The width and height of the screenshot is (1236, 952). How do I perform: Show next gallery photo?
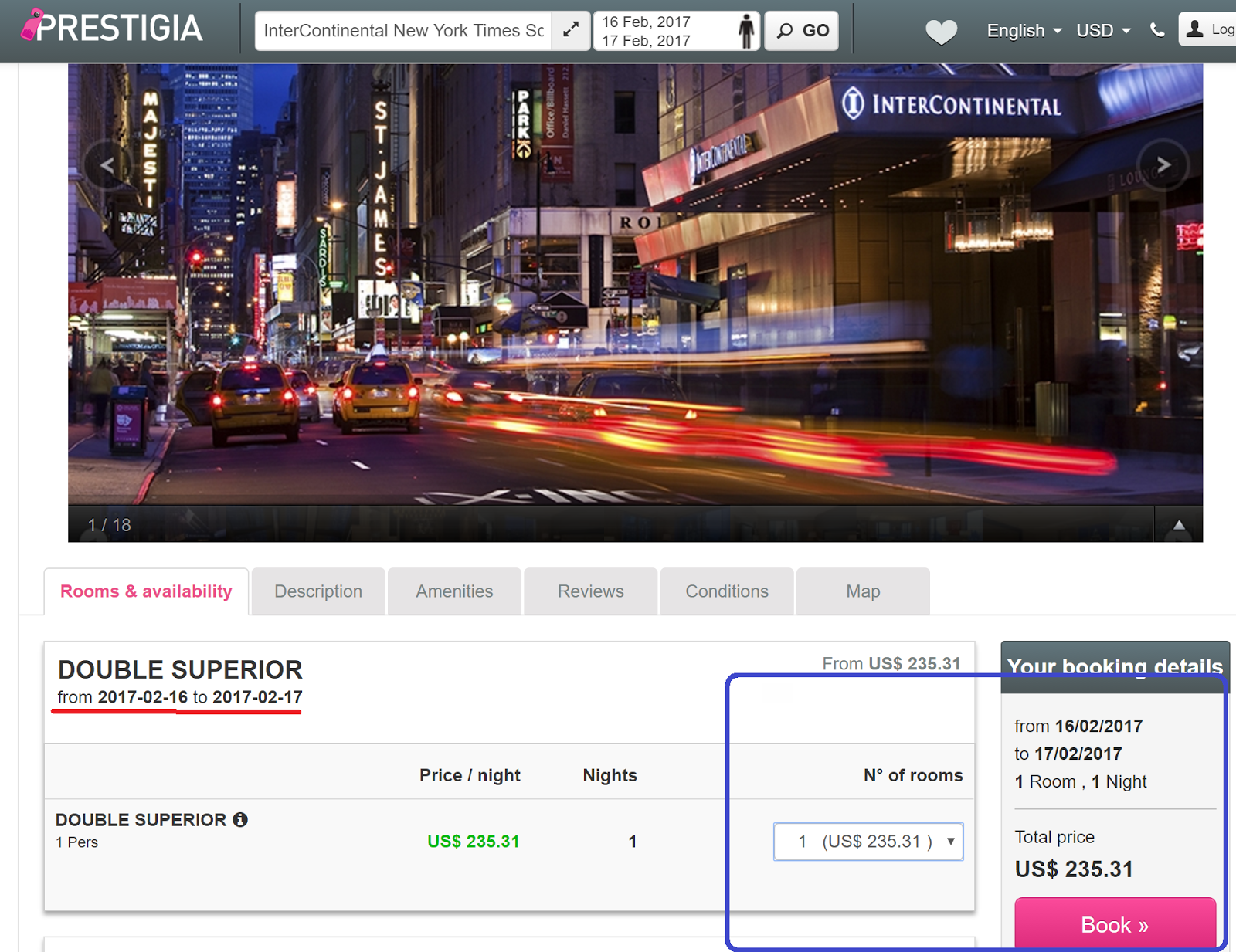[x=1163, y=164]
